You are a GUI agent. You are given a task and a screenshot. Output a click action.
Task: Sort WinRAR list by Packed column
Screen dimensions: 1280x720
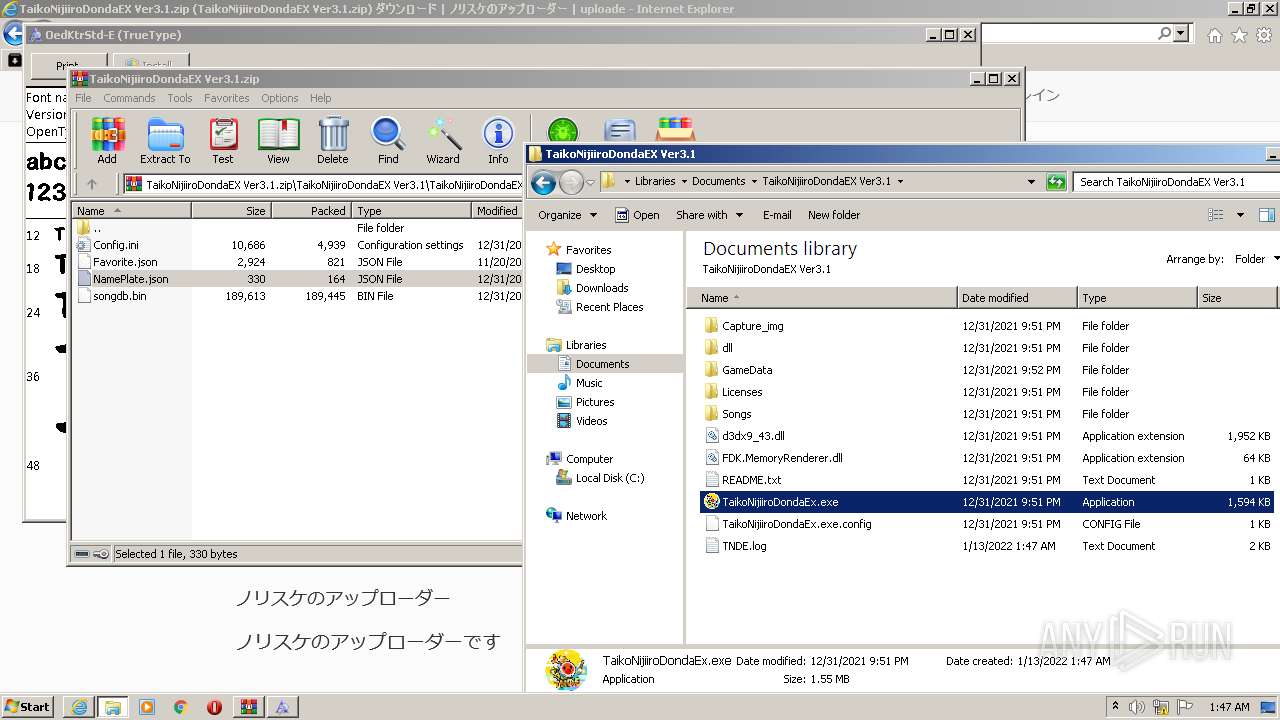click(311, 211)
